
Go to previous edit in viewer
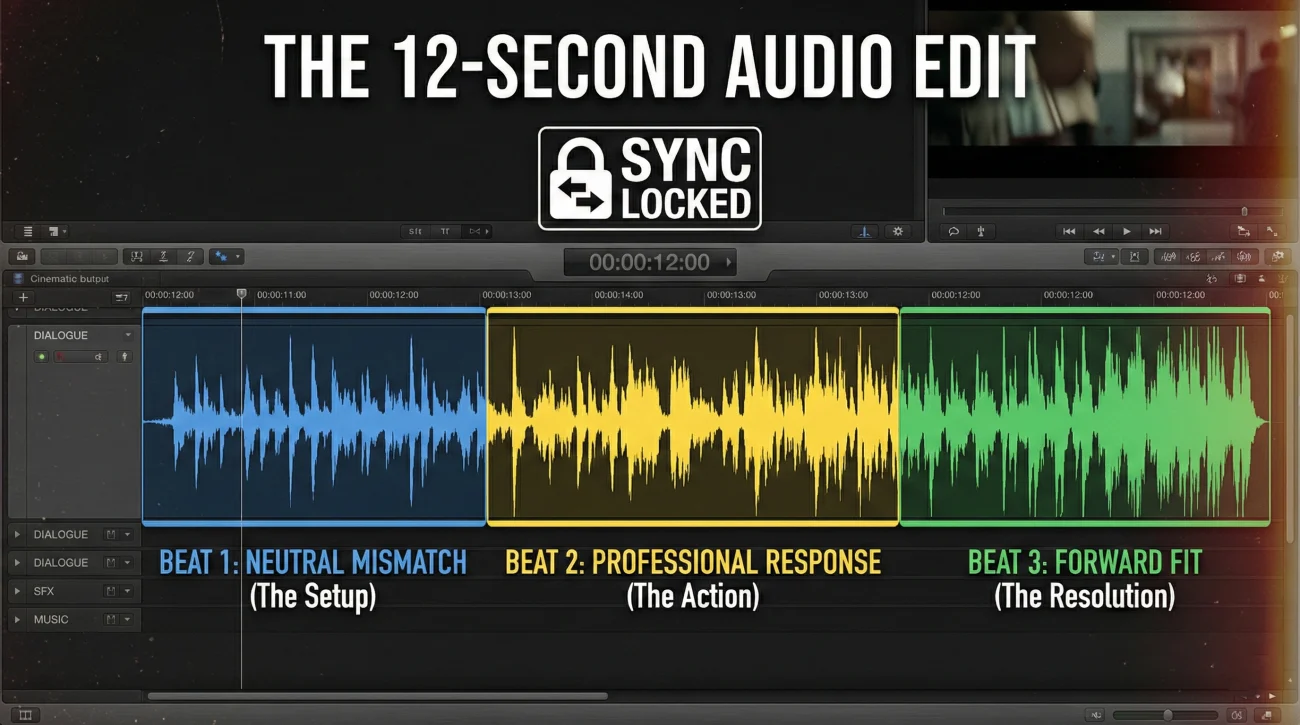[1069, 231]
